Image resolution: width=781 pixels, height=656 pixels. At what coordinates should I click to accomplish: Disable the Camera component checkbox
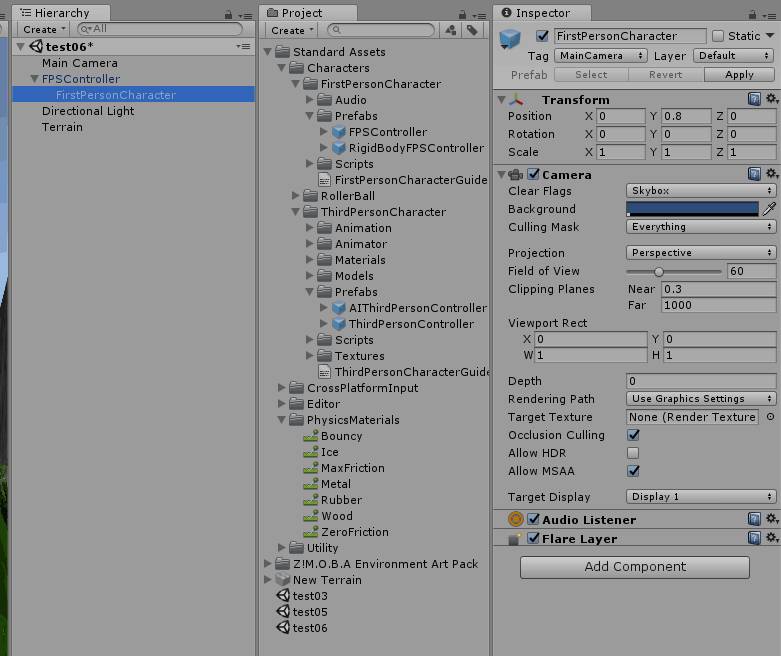click(533, 174)
